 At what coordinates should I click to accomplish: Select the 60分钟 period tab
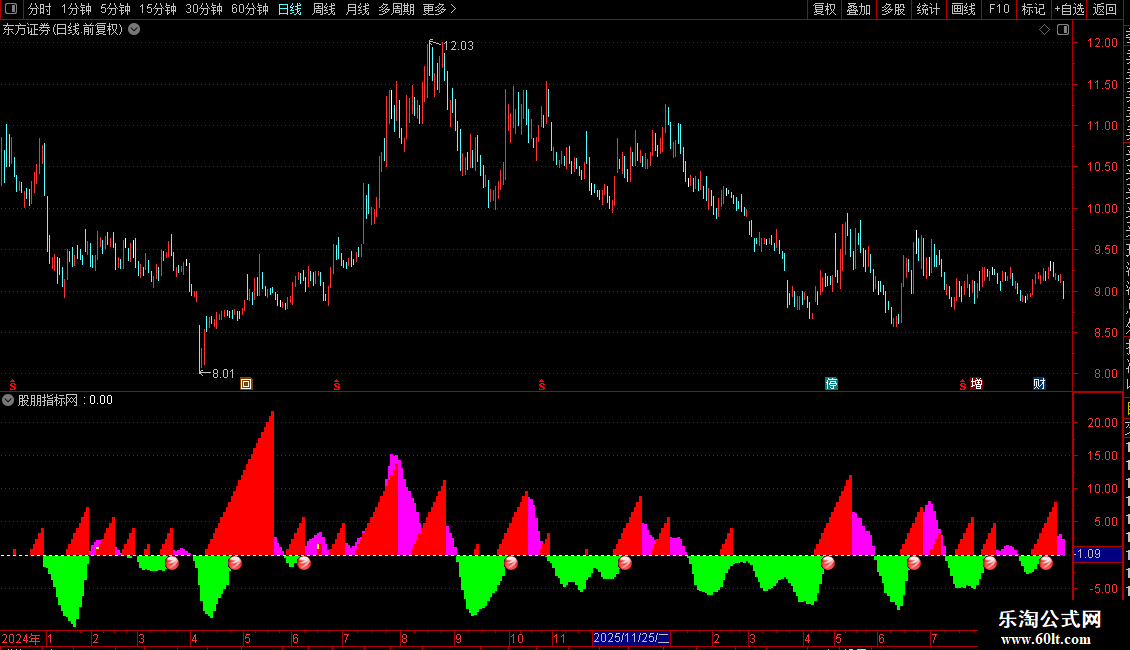click(249, 9)
